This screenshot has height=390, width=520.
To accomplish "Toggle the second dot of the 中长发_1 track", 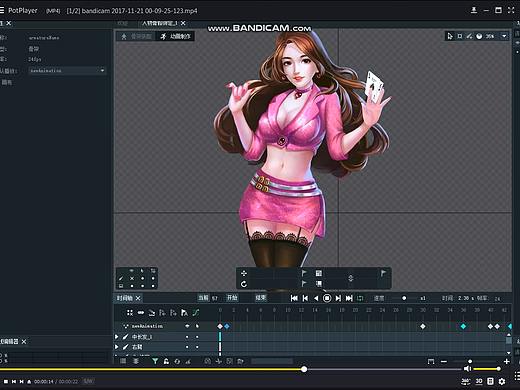I will click(197, 337).
